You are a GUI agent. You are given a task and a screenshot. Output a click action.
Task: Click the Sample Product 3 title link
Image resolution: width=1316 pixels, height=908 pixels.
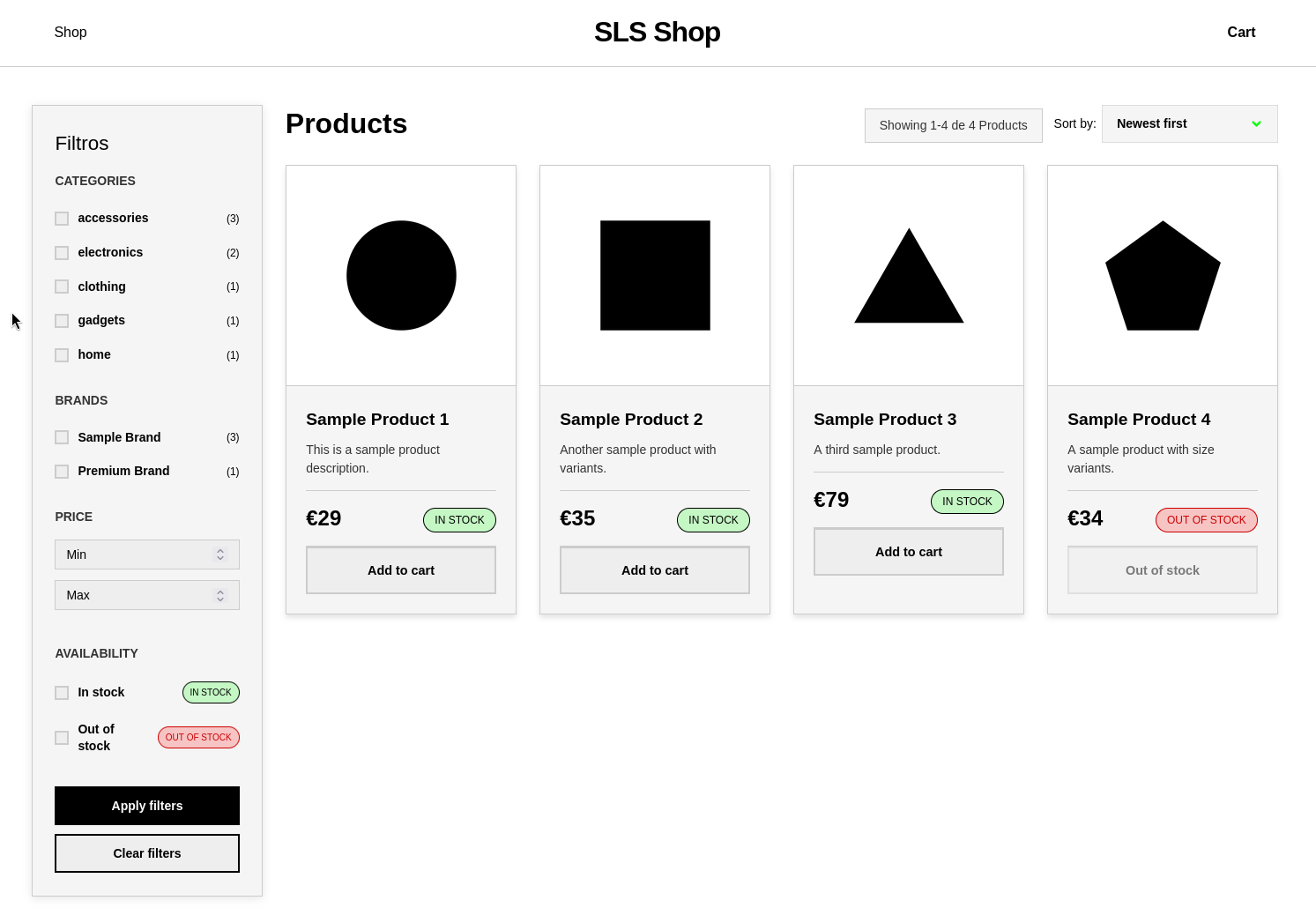pyautogui.click(x=884, y=420)
